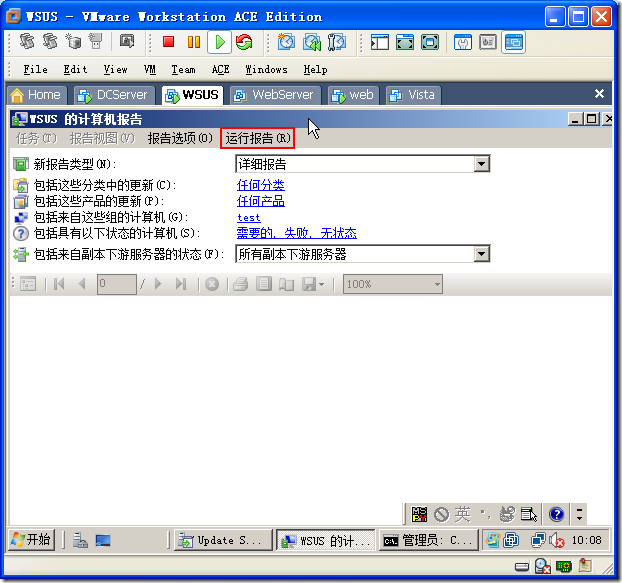Expand the 所有副本下游服务器 dropdown
Screen dimensions: 622x583
click(482, 254)
